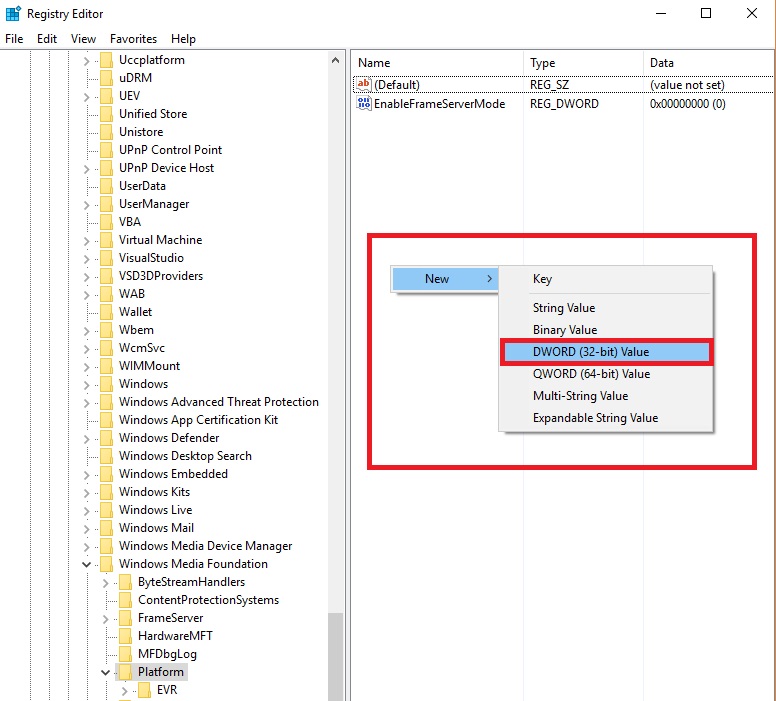This screenshot has height=701, width=776.
Task: Select the Windows Live key
Action: (155, 510)
